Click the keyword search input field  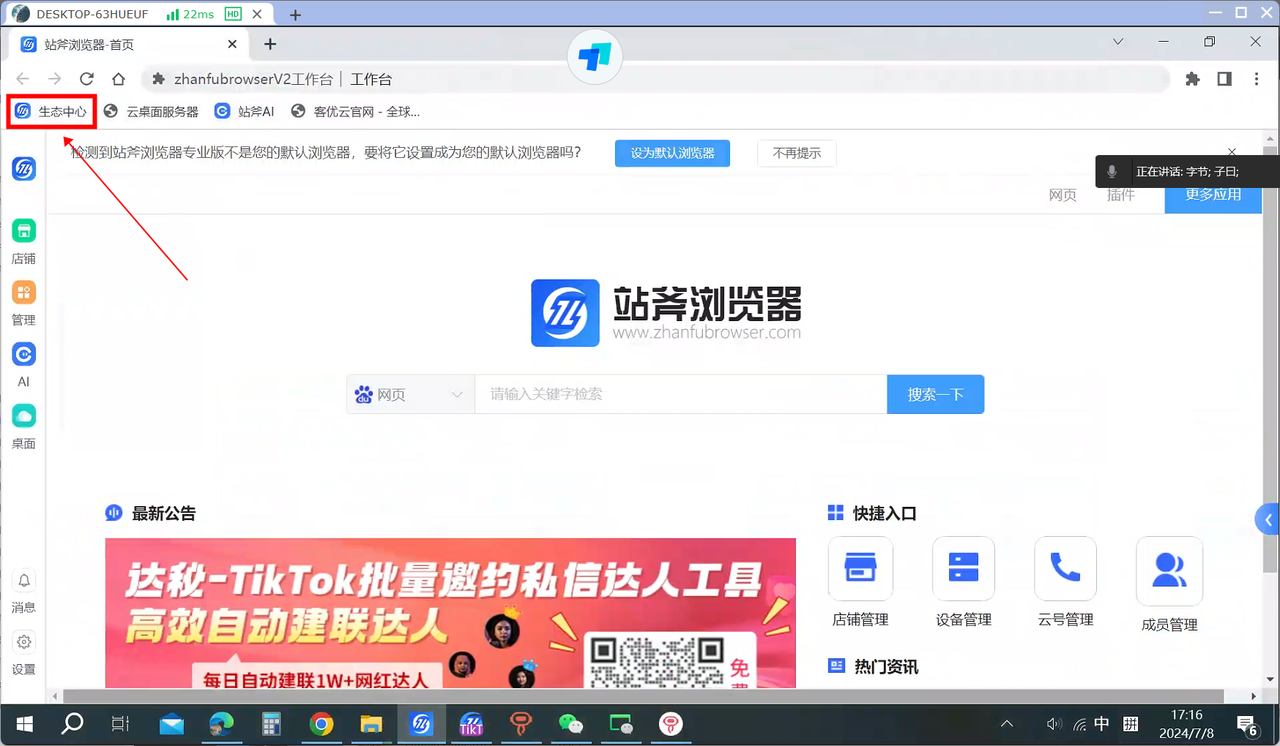[x=680, y=395]
